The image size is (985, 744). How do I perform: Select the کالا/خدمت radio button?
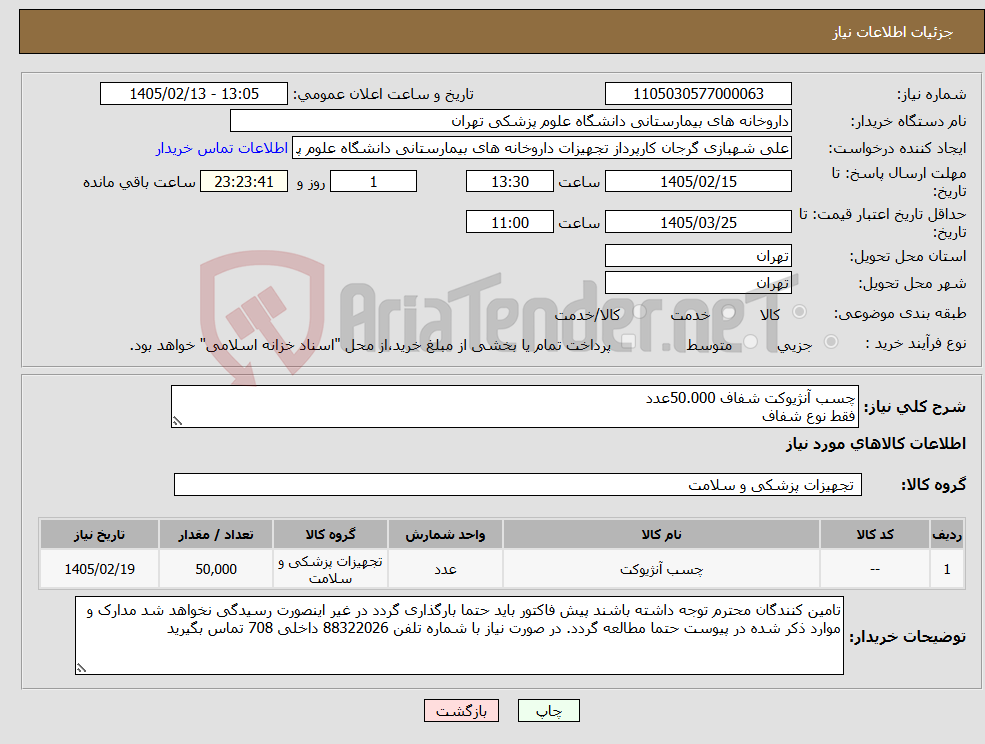639,312
